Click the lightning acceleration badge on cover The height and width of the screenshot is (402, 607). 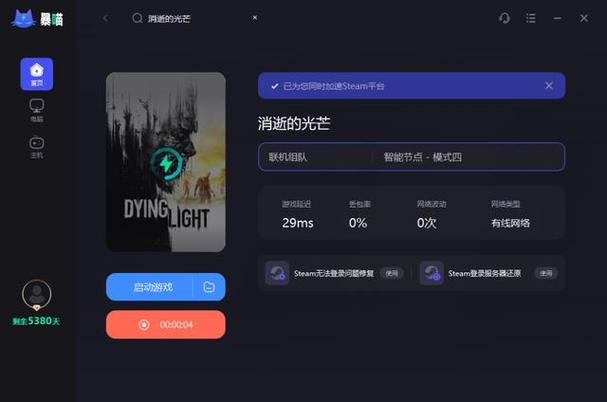point(166,164)
